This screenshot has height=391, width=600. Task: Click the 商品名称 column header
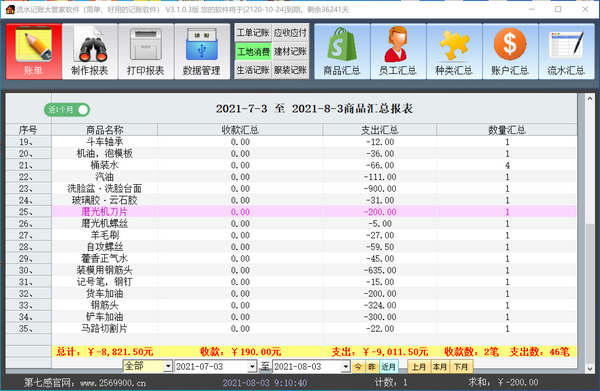[x=104, y=130]
